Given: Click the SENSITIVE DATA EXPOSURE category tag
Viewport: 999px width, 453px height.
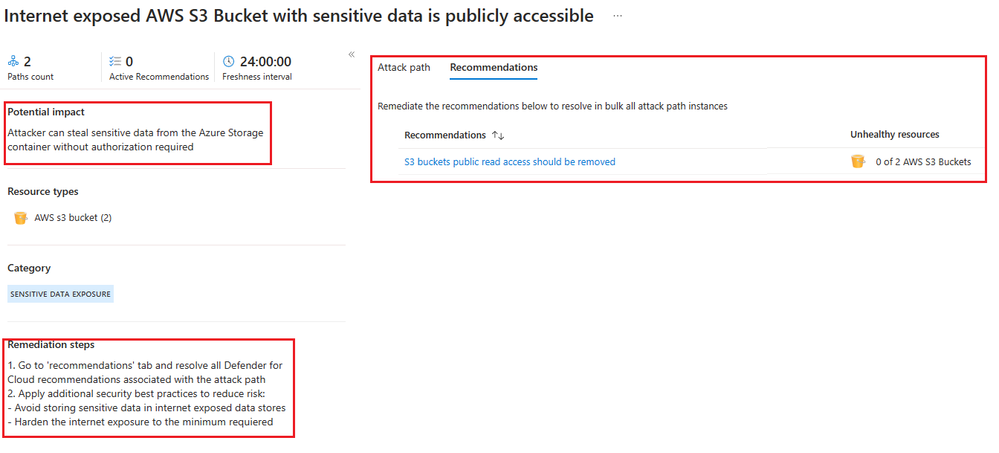Looking at the screenshot, I should [x=61, y=294].
